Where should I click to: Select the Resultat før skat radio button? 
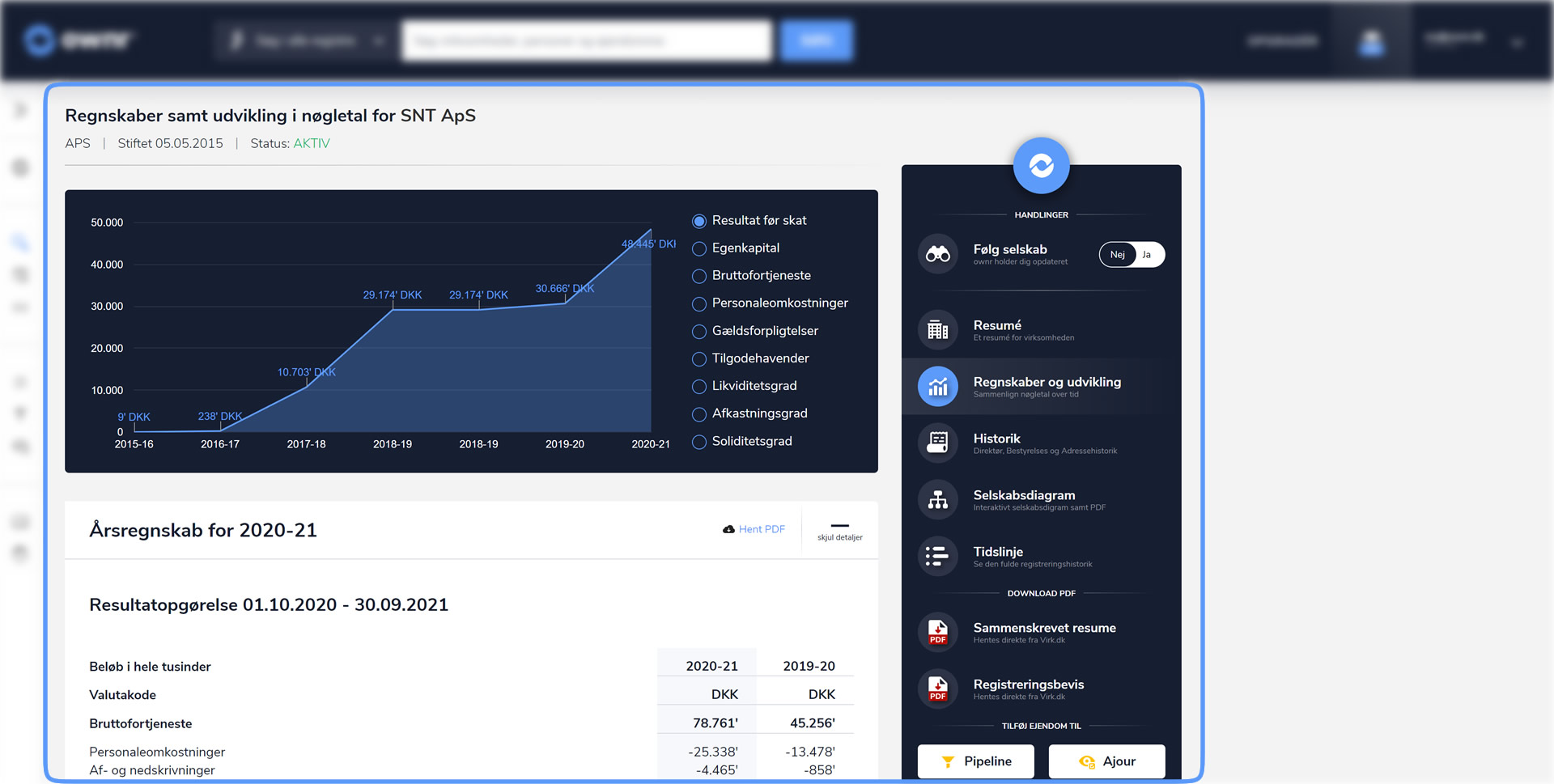tap(699, 221)
